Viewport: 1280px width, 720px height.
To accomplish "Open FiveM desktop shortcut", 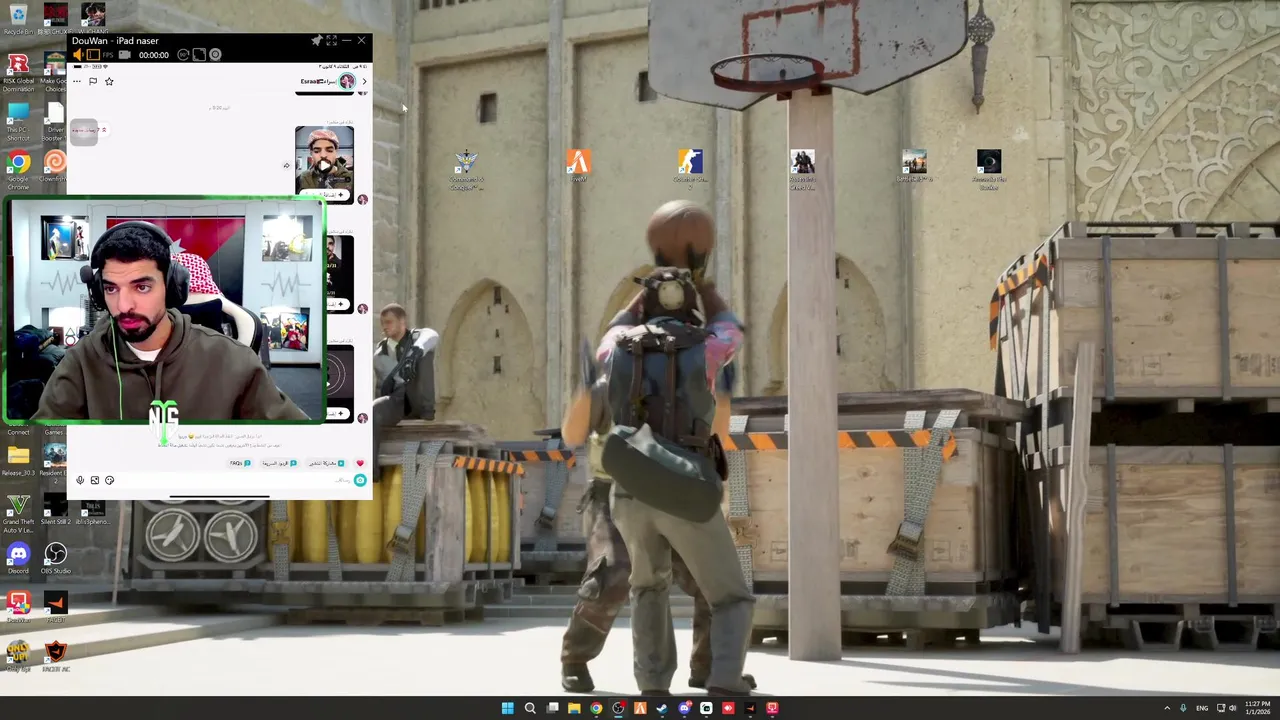I will click(x=578, y=166).
